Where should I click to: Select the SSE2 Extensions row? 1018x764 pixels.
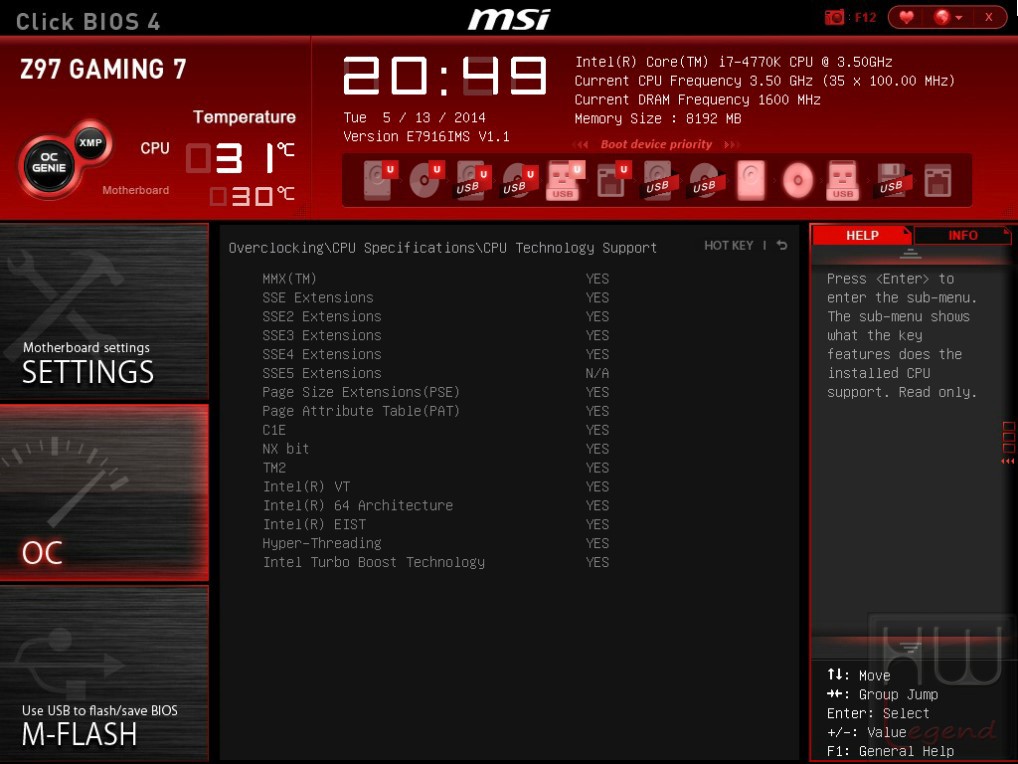[436, 316]
